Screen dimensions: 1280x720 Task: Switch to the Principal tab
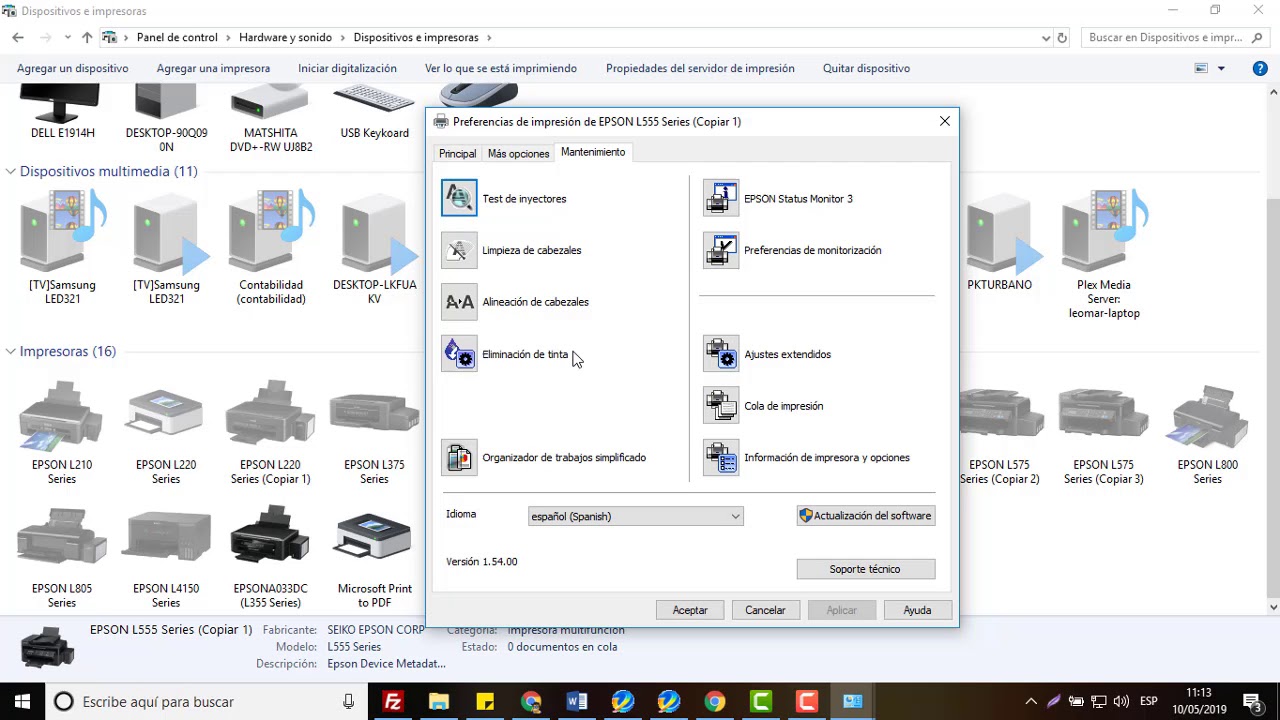coord(457,153)
